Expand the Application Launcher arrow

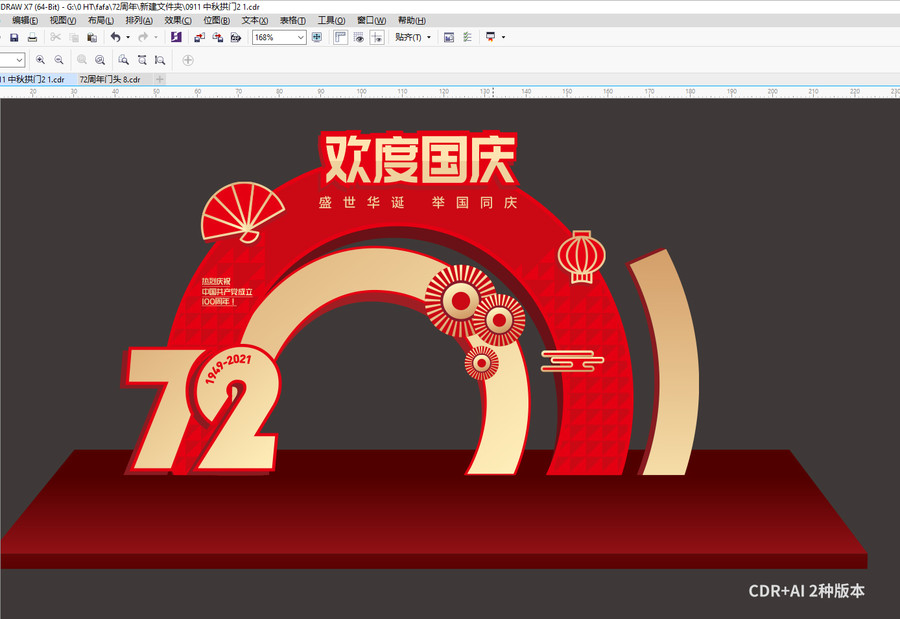pyautogui.click(x=503, y=37)
